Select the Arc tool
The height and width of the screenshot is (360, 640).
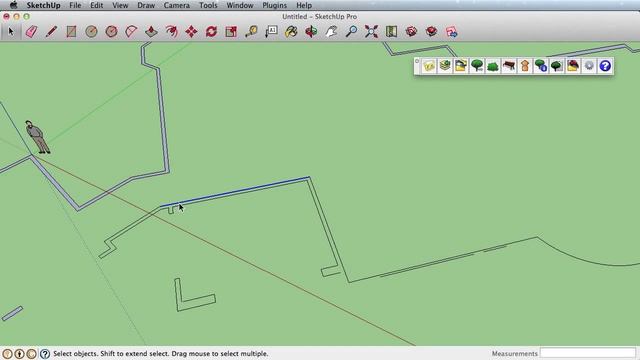[131, 31]
